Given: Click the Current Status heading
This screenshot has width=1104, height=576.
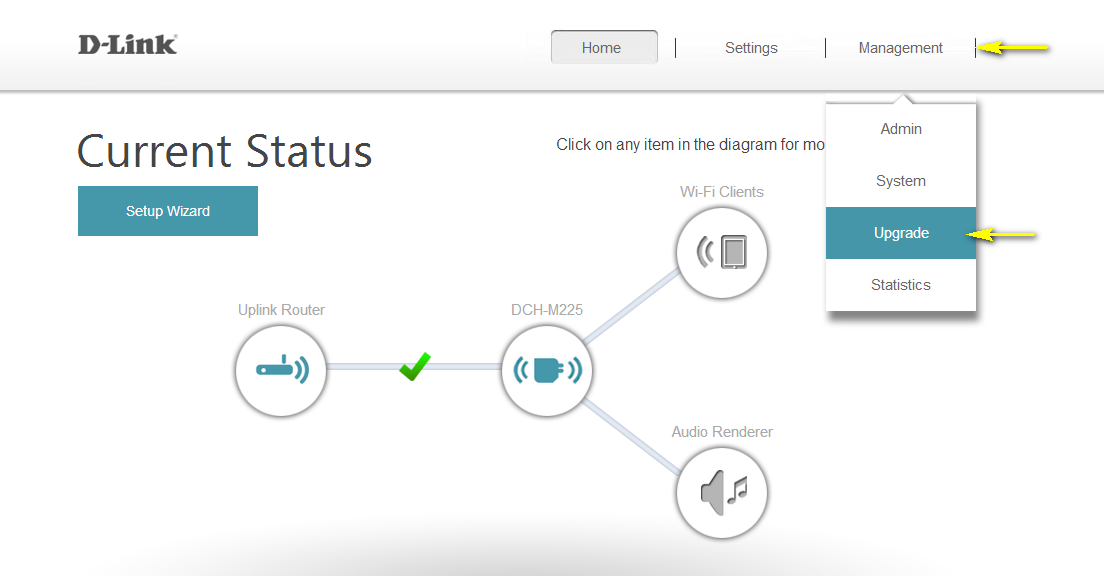Looking at the screenshot, I should pos(225,152).
